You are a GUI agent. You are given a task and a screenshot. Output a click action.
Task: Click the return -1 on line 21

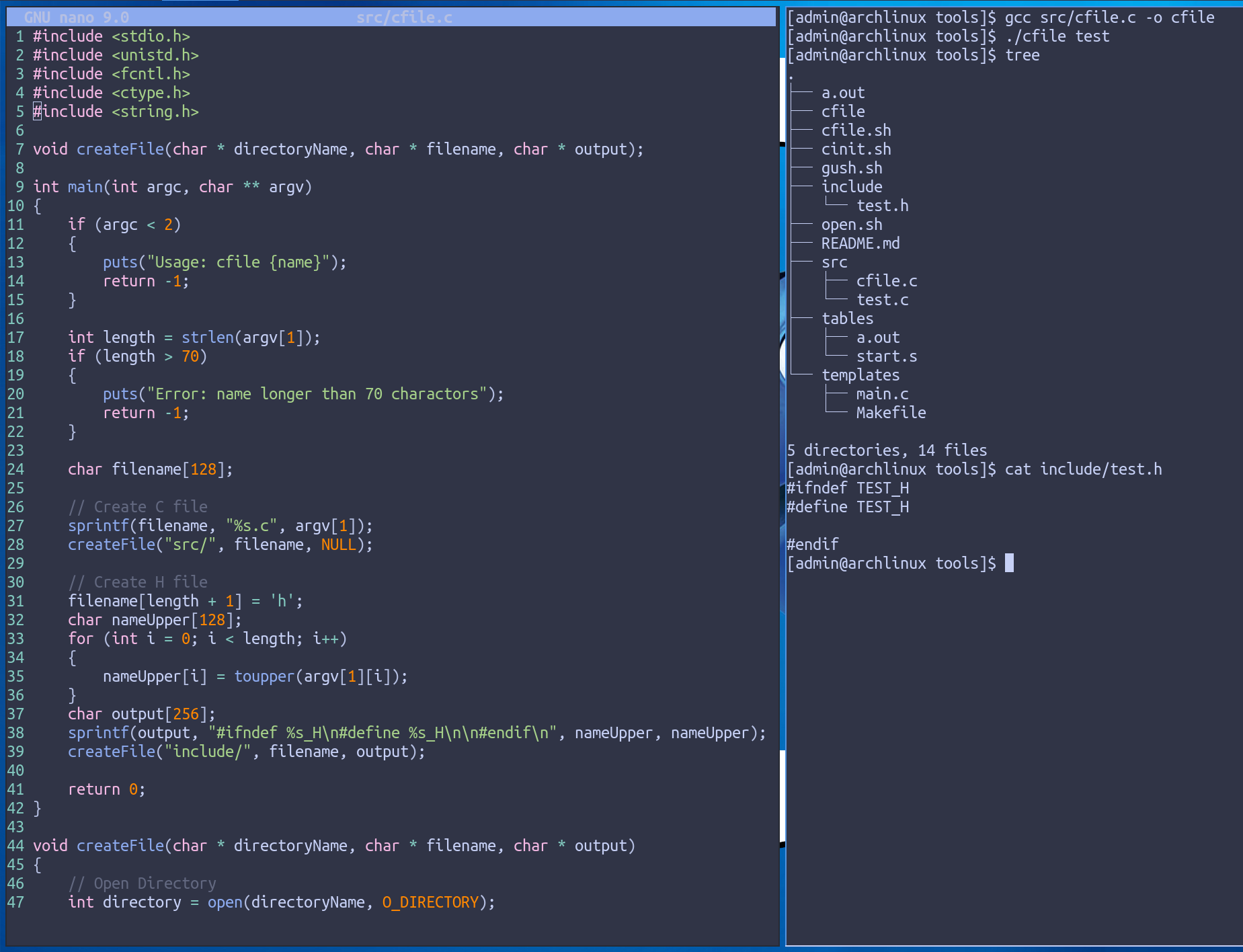click(146, 413)
